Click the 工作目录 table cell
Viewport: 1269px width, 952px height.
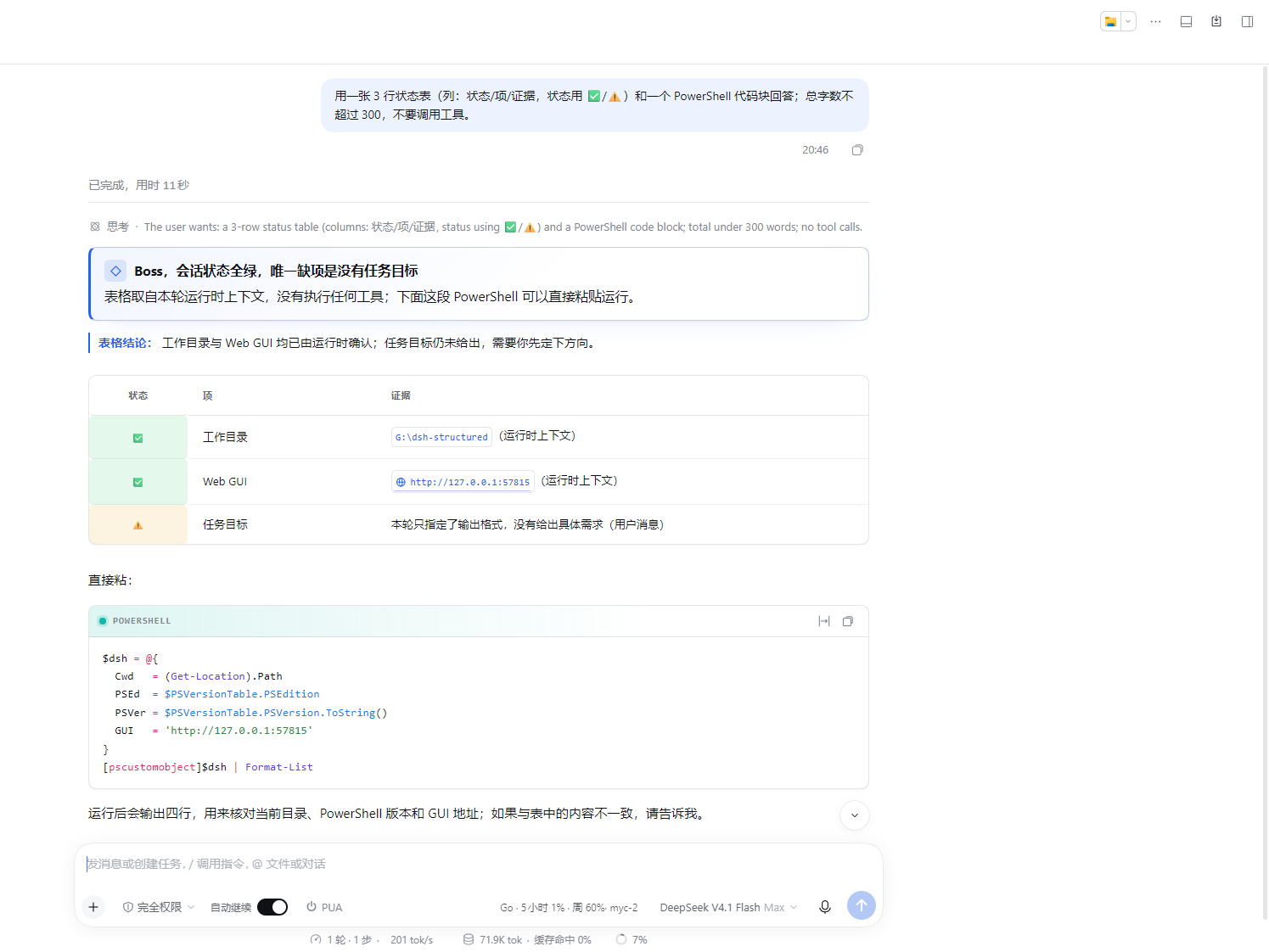tap(225, 437)
